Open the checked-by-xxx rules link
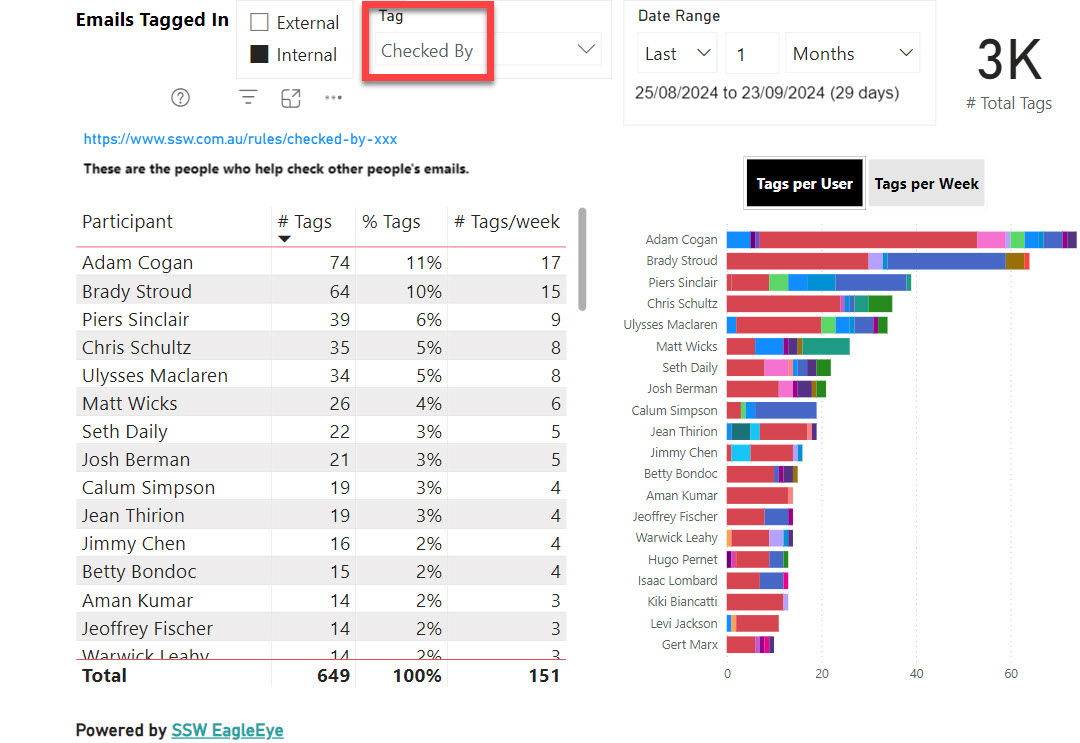1080x743 pixels. click(240, 139)
